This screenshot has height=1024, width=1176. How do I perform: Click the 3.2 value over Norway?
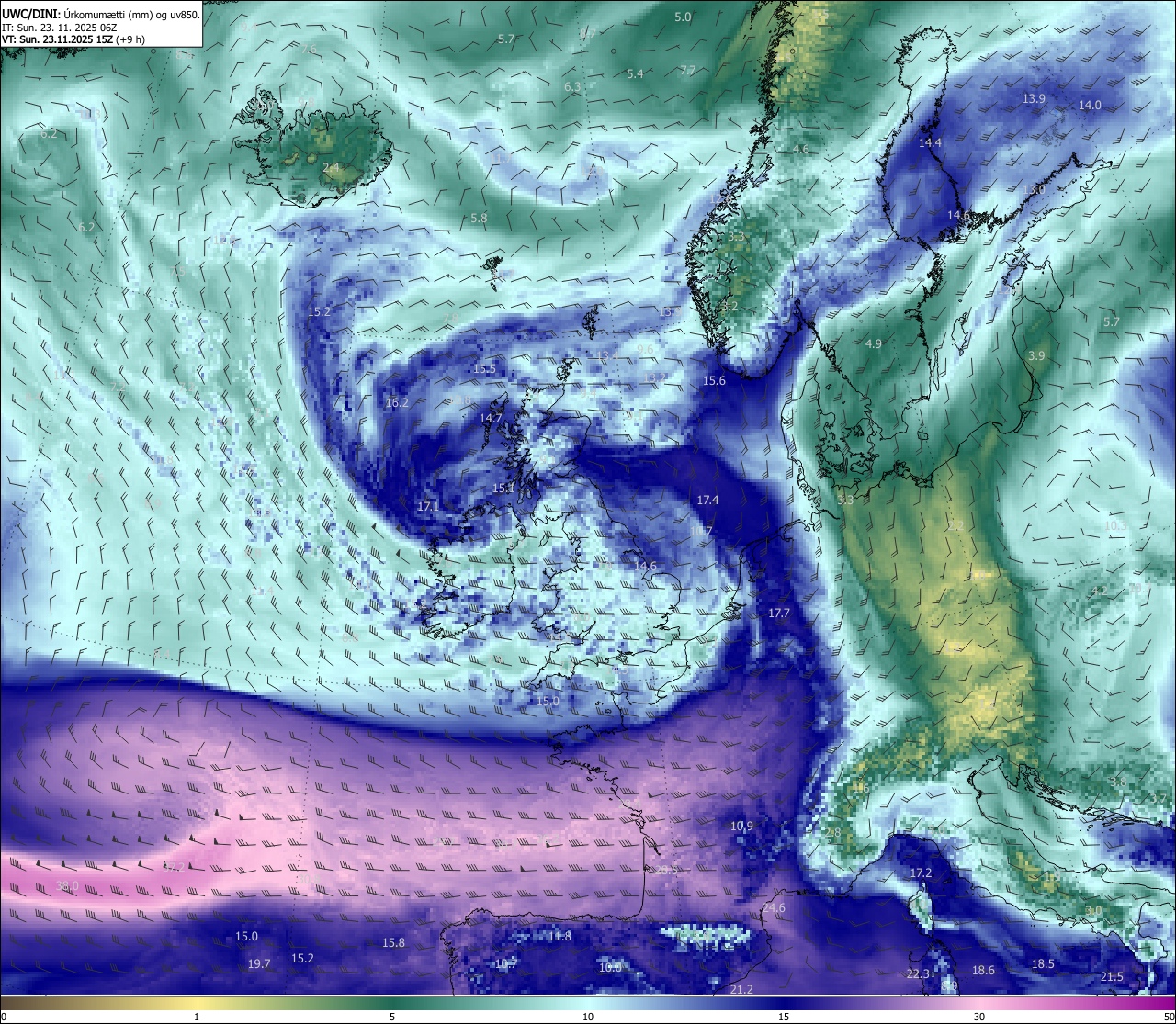click(x=729, y=305)
